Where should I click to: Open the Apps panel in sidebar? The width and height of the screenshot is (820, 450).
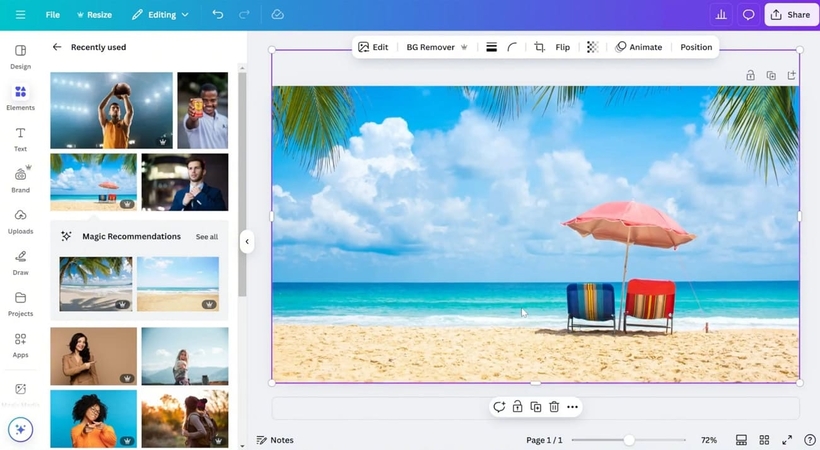click(20, 345)
